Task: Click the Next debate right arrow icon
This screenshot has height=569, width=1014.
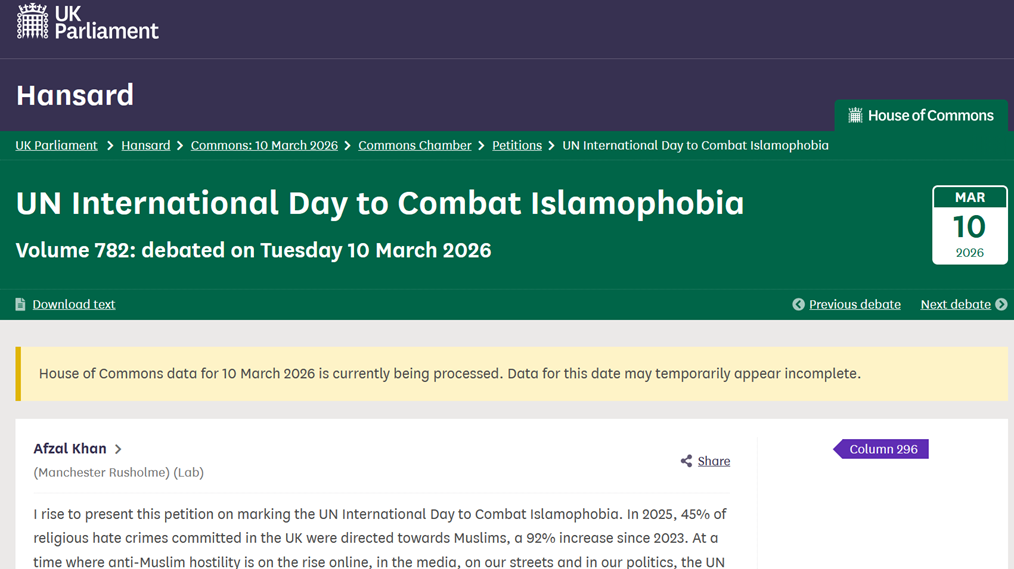Action: pyautogui.click(x=1001, y=304)
